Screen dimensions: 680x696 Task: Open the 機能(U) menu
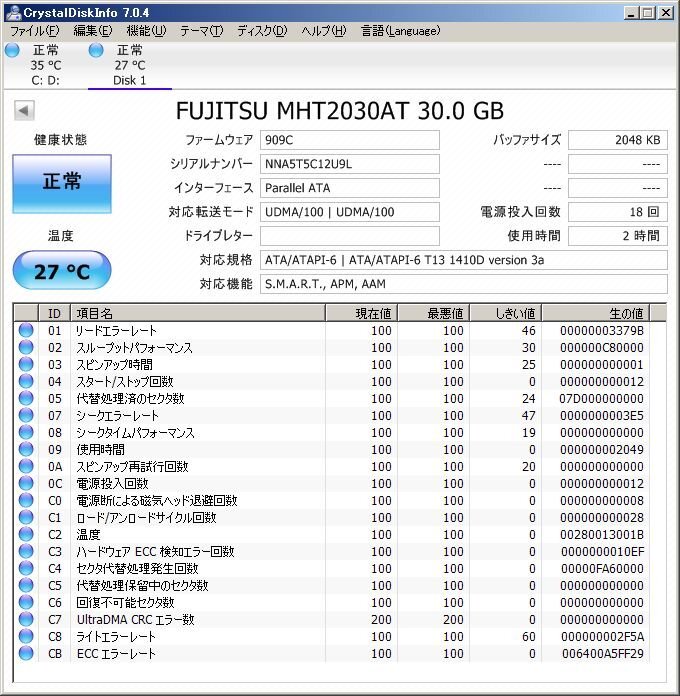(147, 30)
